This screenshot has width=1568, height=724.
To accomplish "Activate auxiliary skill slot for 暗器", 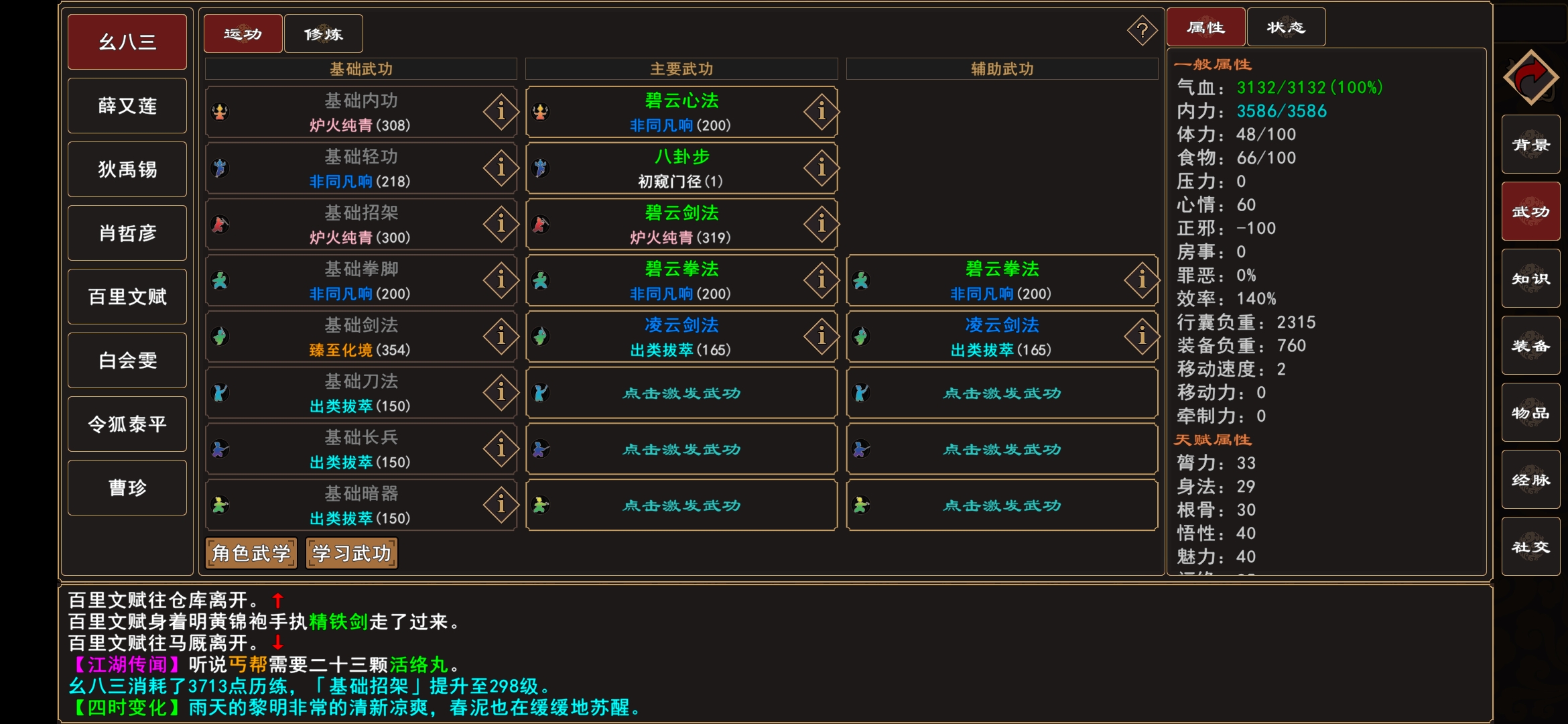I will pos(1002,505).
